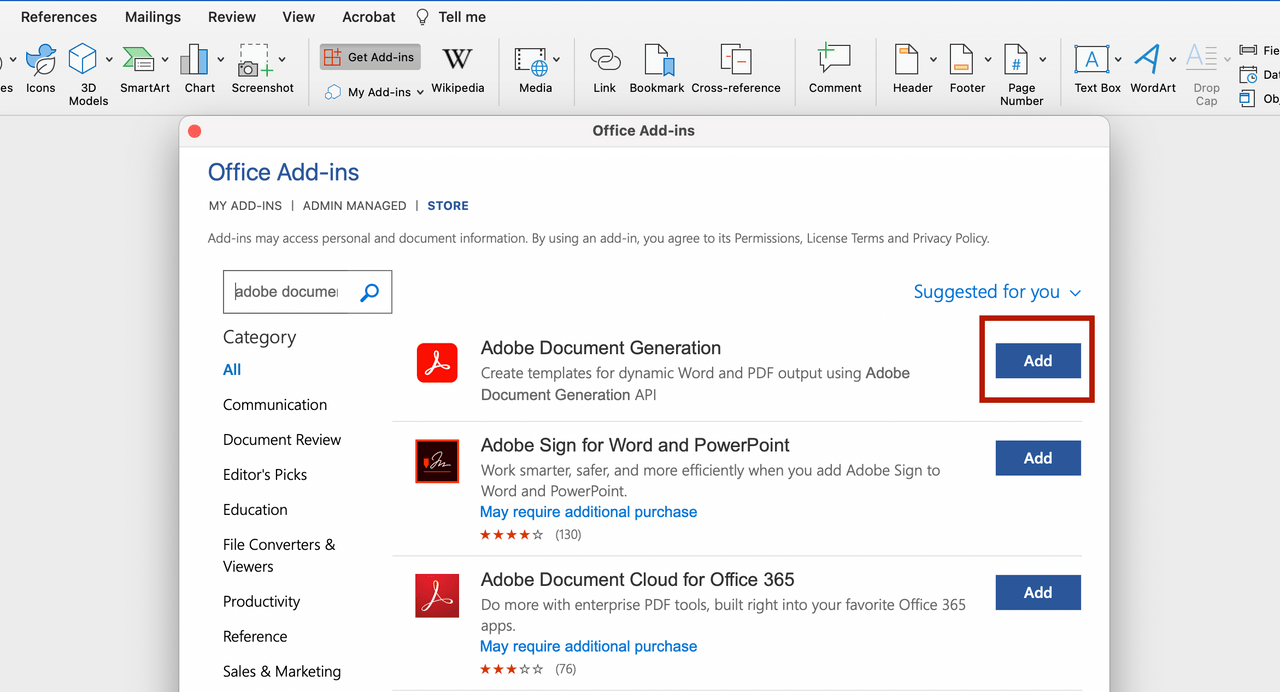The width and height of the screenshot is (1280, 692).
Task: Expand the Header dropdown arrow
Action: click(933, 60)
